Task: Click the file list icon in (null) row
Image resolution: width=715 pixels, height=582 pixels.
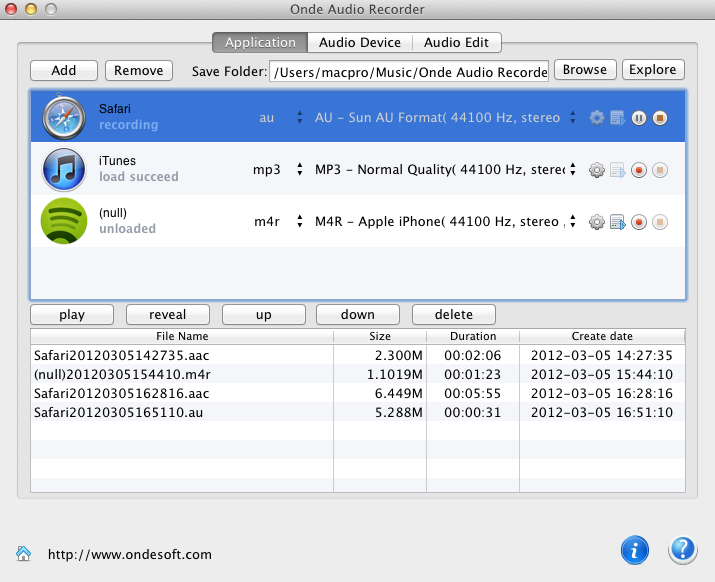Action: coord(617,222)
